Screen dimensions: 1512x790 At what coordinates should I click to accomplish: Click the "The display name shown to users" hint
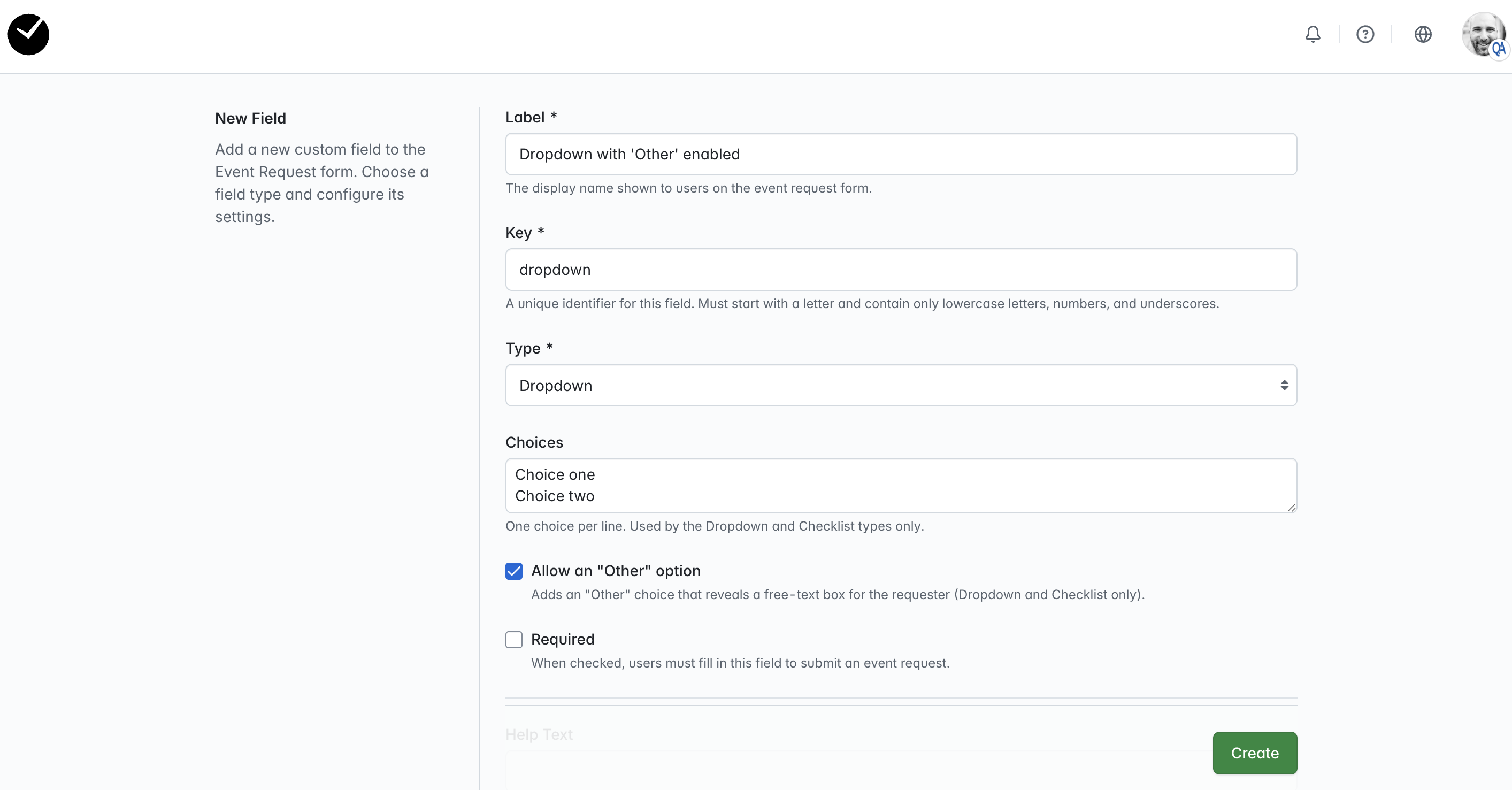click(x=688, y=188)
